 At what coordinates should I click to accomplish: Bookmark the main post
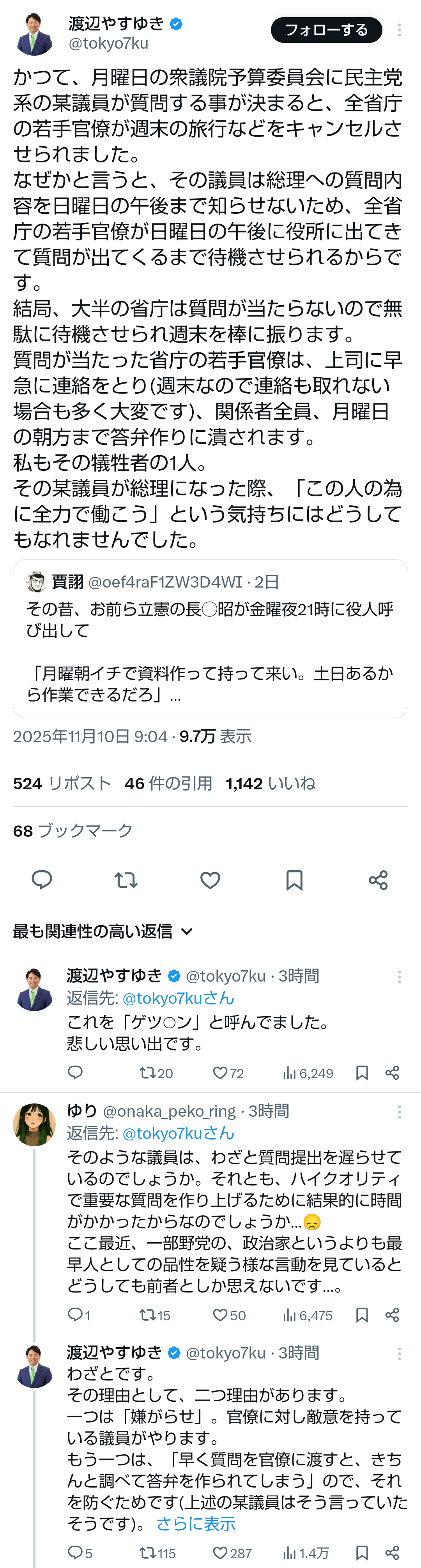point(294,880)
